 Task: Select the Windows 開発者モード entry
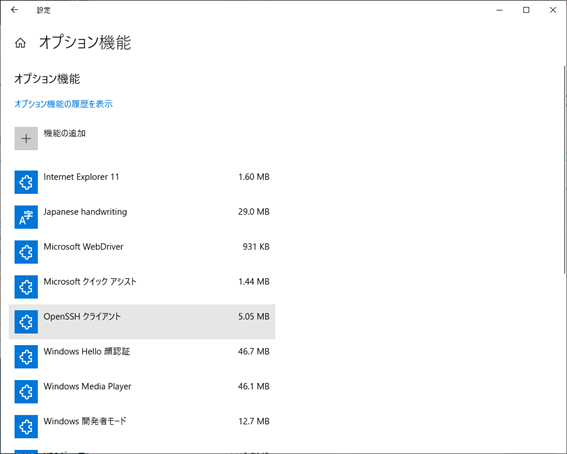[142, 427]
